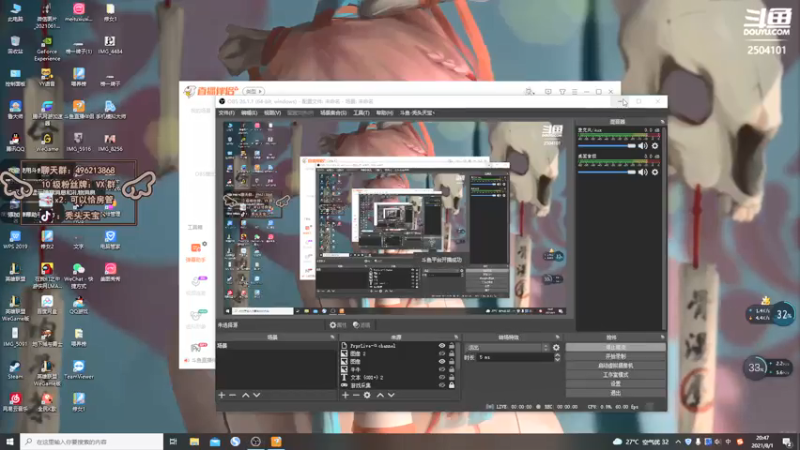800x450 pixels.
Task: Select the orange streaming assistant icon in the sidebar
Action: coord(196,248)
